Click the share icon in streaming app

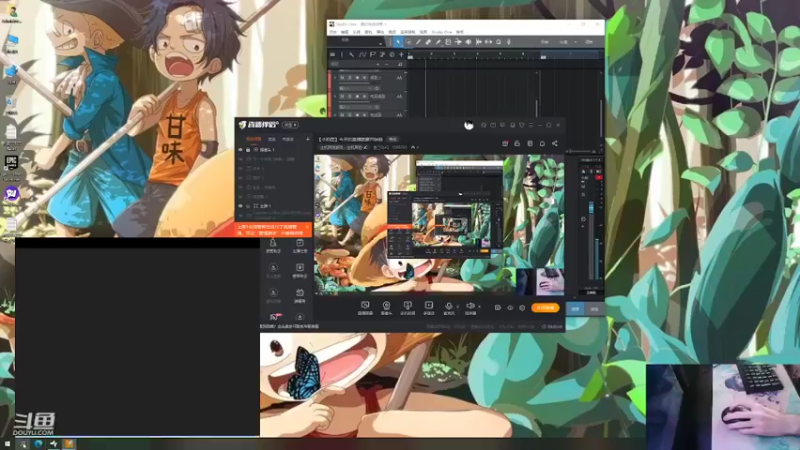(555, 143)
